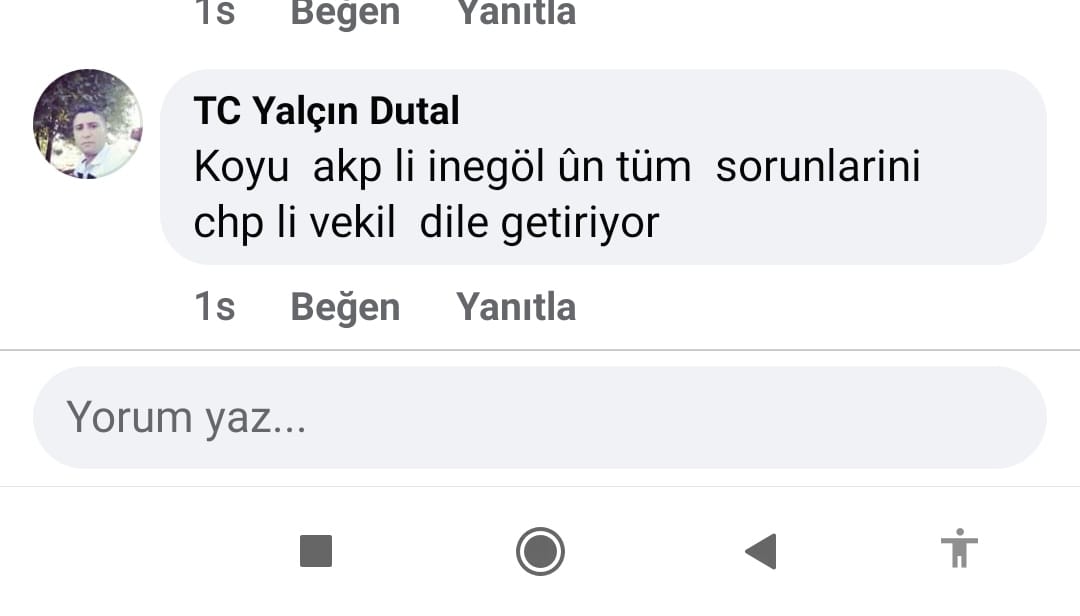Click the 'Yorum yaz...' comment field

(540, 418)
